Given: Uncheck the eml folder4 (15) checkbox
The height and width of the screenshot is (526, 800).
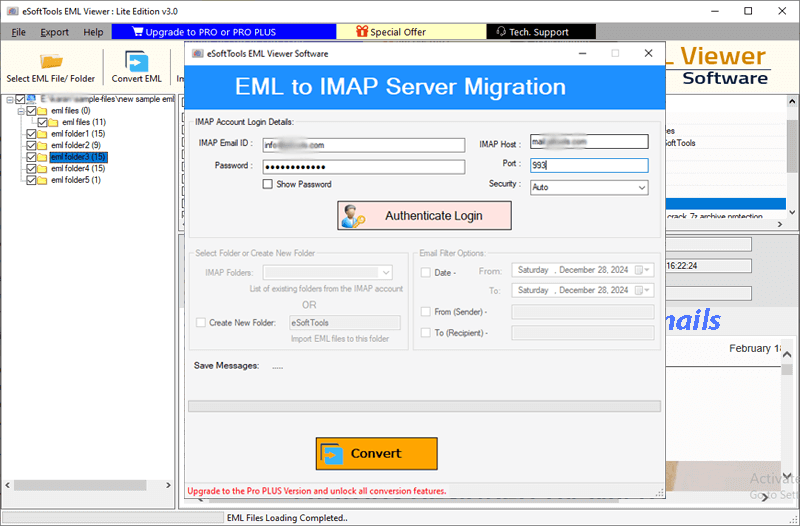Looking at the screenshot, I should click(x=31, y=168).
